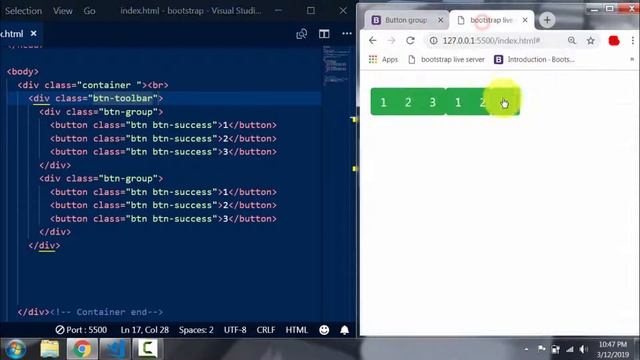Screen dimensions: 640x360
Task: Split the editor with the split icon
Action: [x=324, y=34]
